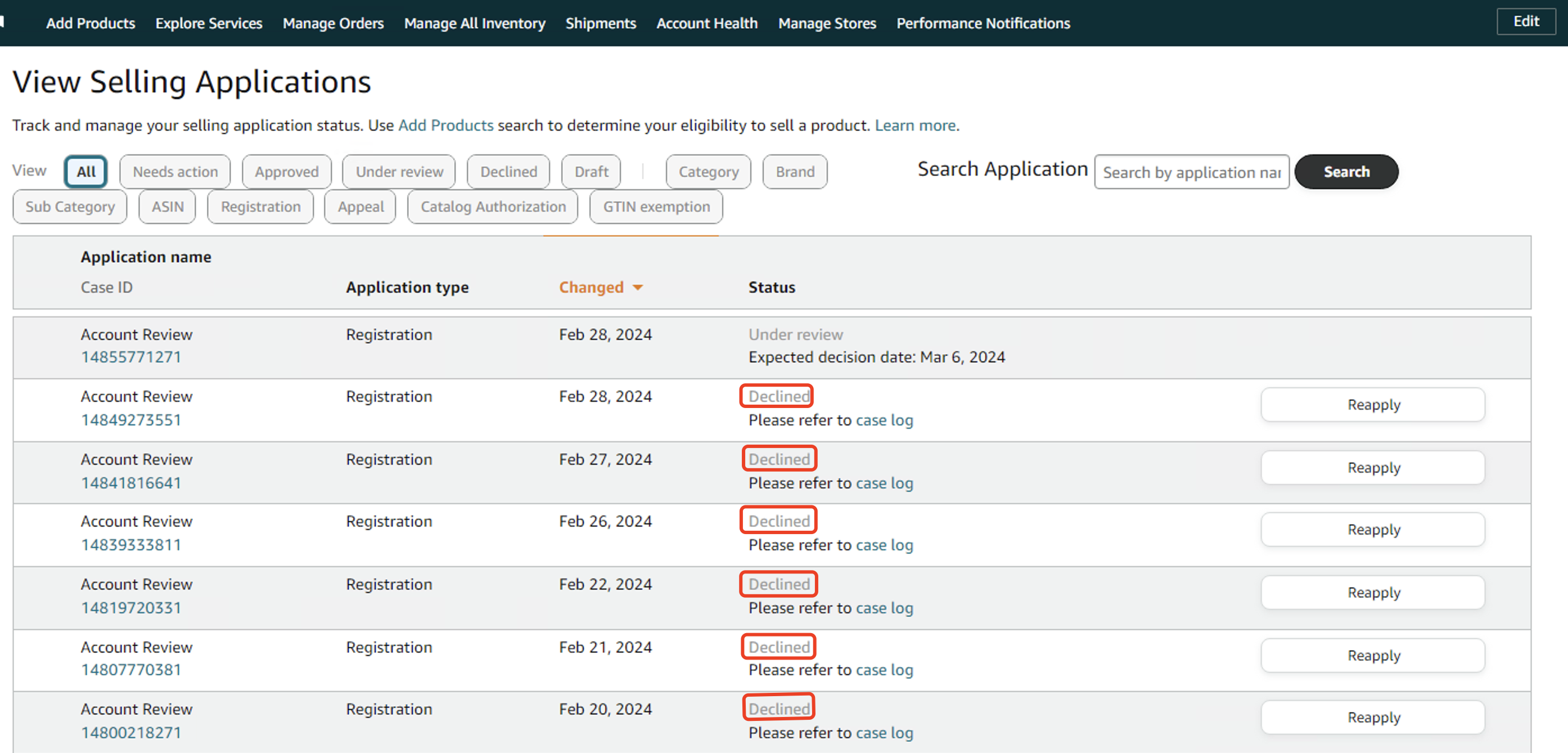Open case log for Feb 21 application
Viewport: 1568px width, 753px height.
885,670
